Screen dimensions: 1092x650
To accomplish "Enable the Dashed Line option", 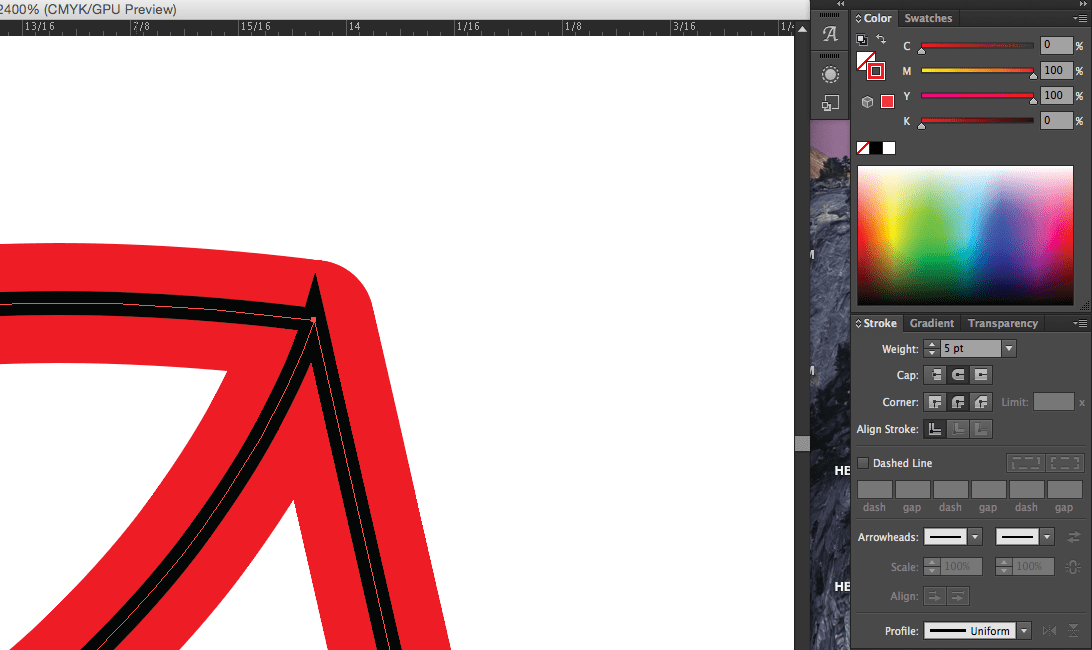I will (x=863, y=463).
